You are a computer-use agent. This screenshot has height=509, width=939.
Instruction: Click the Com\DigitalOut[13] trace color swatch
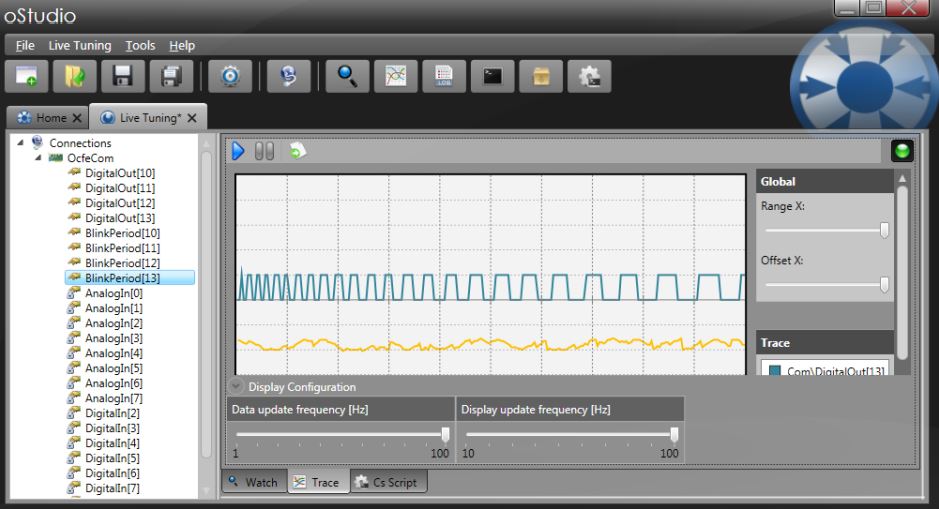click(774, 371)
